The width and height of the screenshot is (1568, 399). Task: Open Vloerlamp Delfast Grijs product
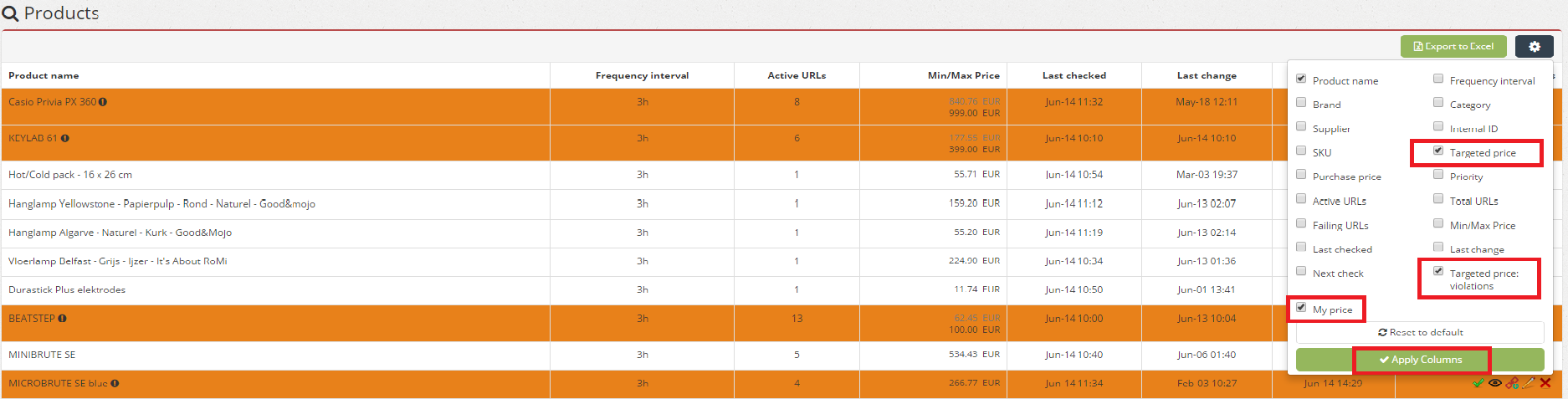(117, 261)
